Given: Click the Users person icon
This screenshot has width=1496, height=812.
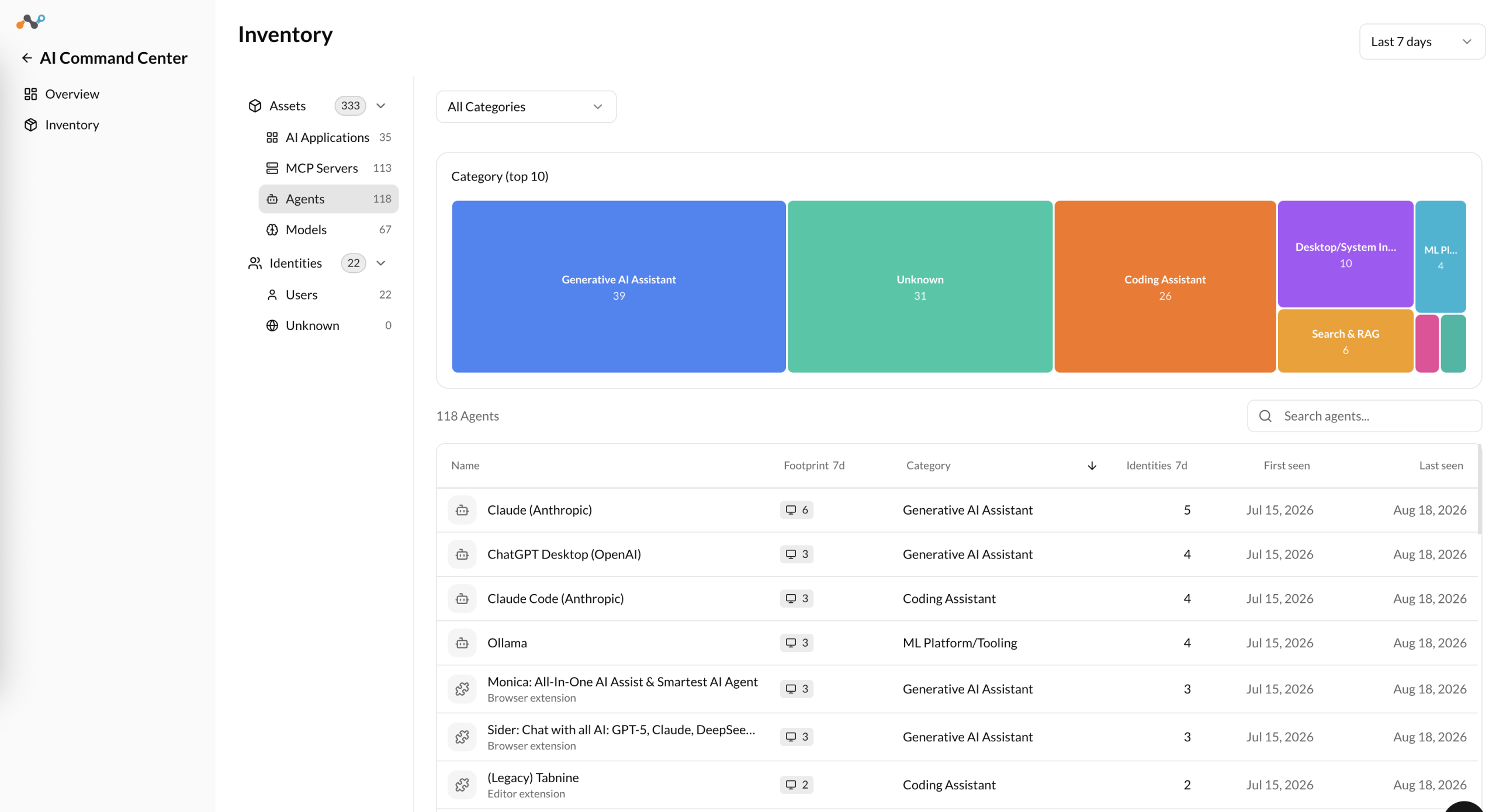Looking at the screenshot, I should tap(272, 295).
